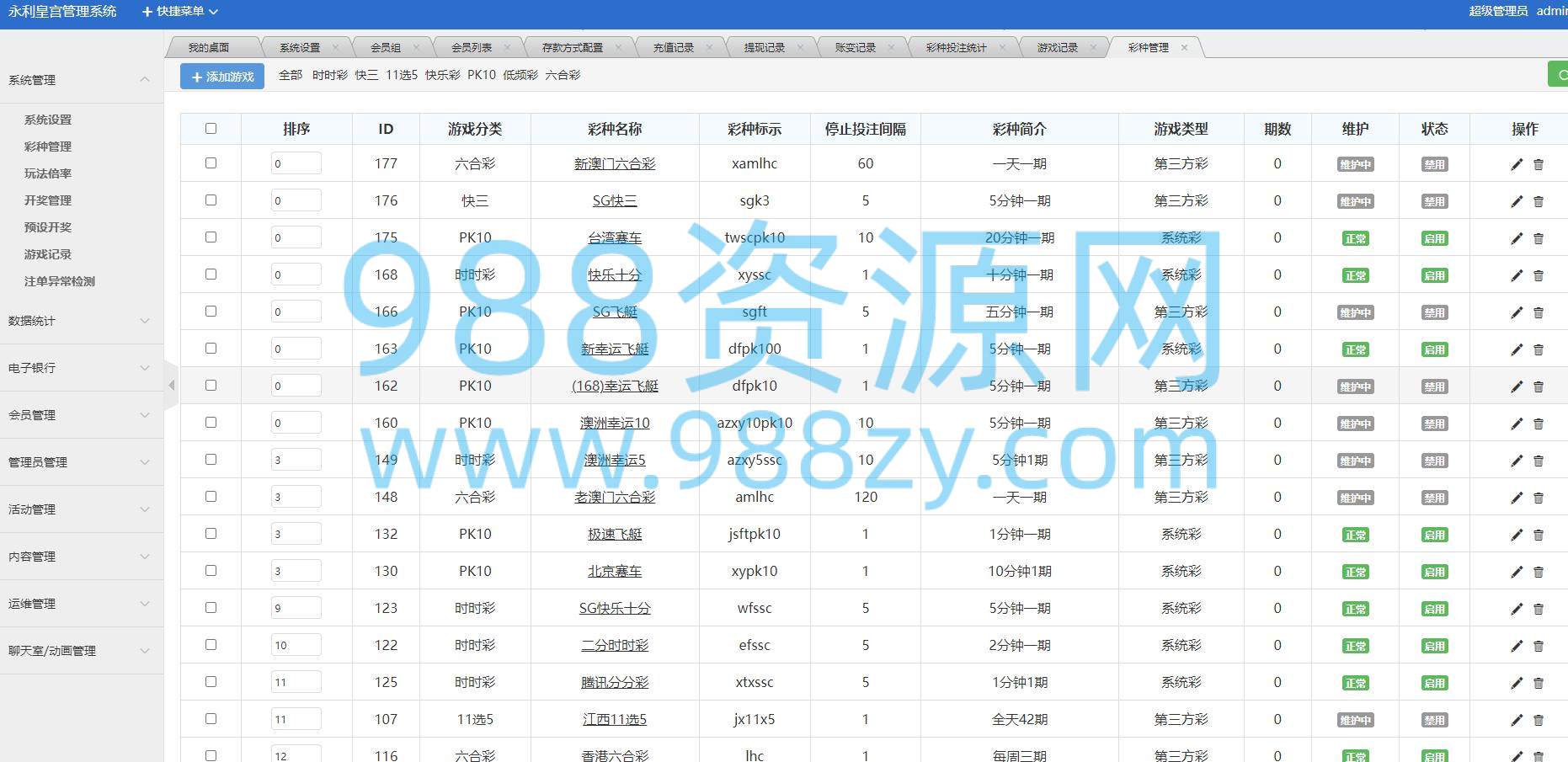The width and height of the screenshot is (1568, 762).
Task: Click the pencil edit icon for 台湾赛车
Action: point(1516,238)
